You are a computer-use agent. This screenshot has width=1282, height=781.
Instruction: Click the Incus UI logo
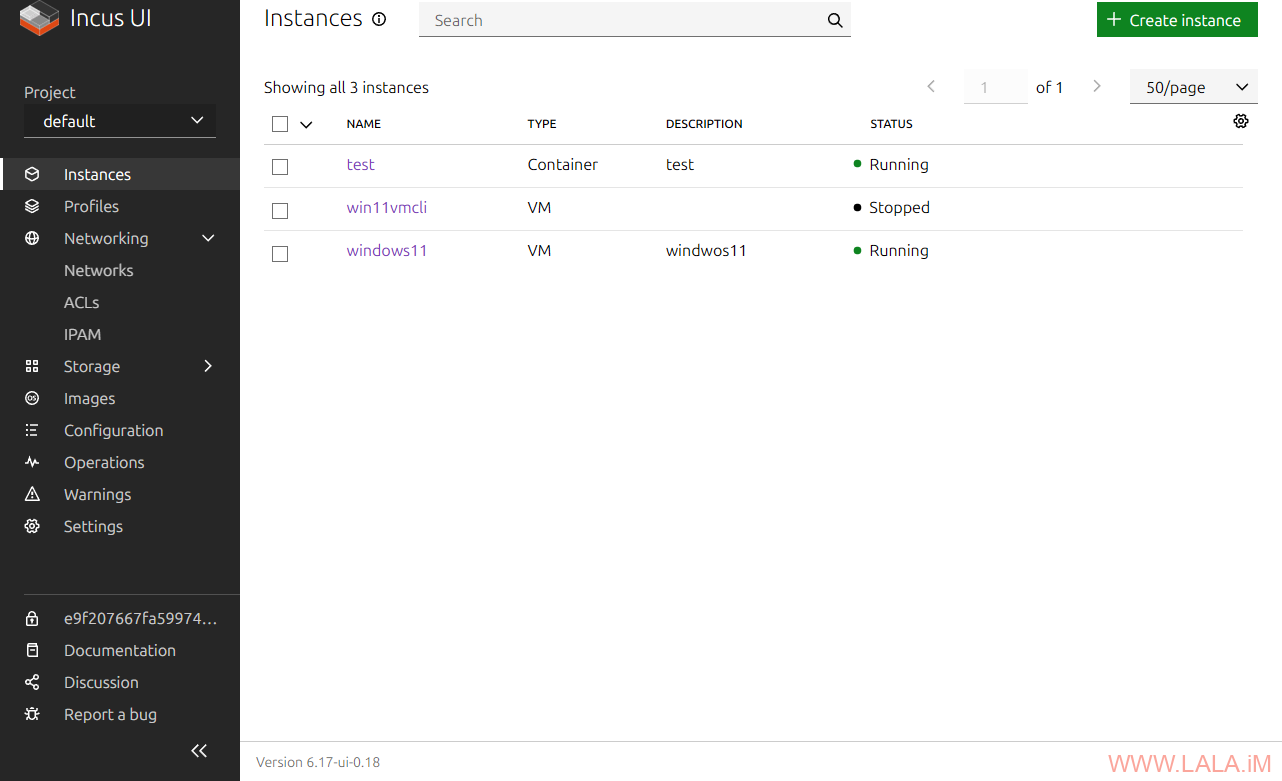[x=40, y=19]
